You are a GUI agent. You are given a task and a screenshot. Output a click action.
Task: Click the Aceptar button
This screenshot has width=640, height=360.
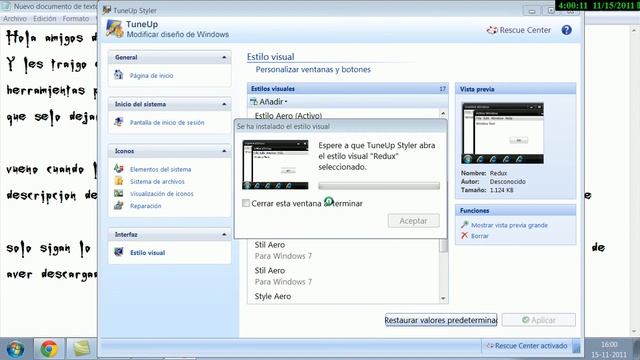coord(413,221)
